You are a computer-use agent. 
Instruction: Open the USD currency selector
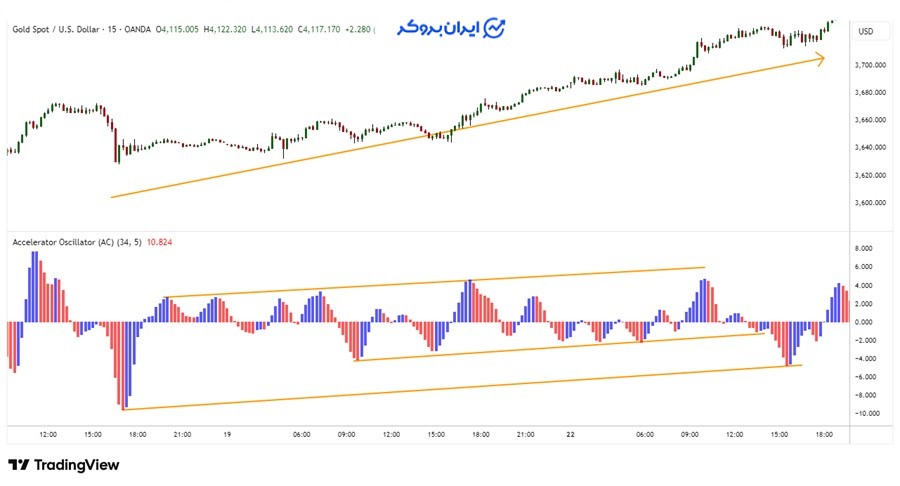click(x=866, y=31)
